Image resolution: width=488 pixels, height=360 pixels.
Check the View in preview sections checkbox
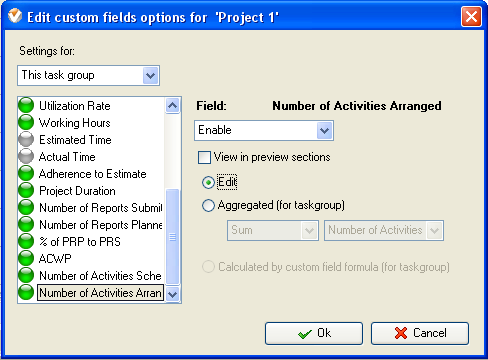[x=204, y=157]
